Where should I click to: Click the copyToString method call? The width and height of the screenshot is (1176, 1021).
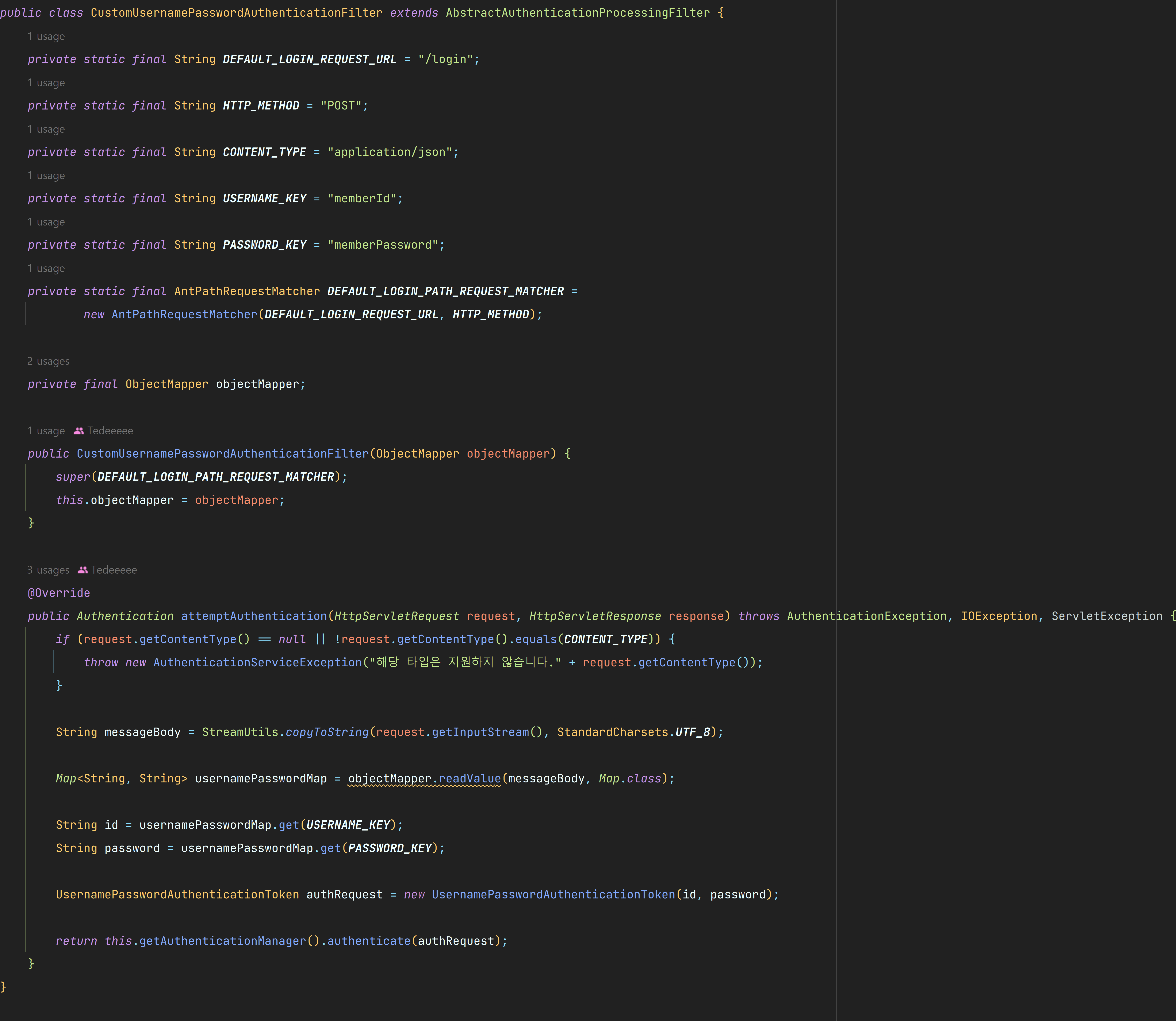[327, 732]
